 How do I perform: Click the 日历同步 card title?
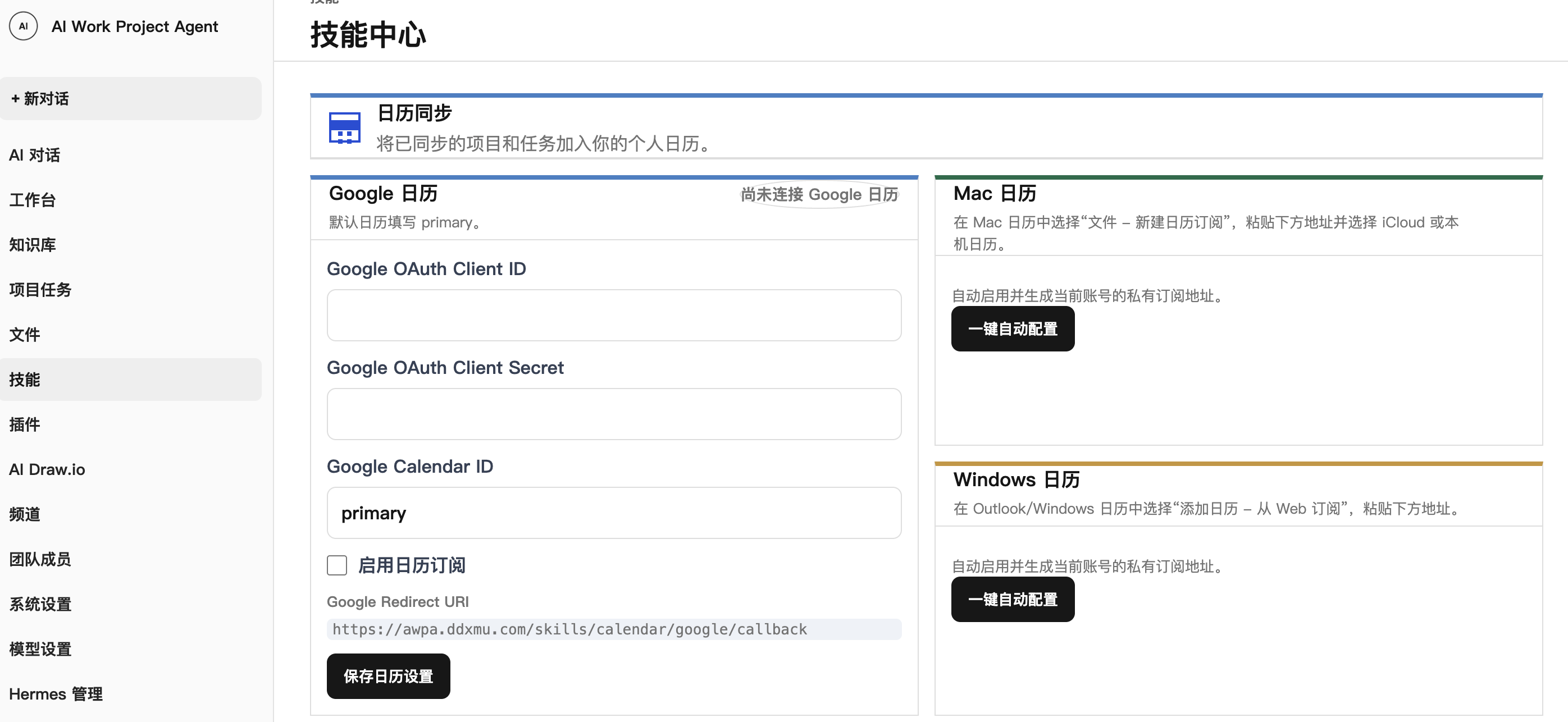(x=414, y=113)
